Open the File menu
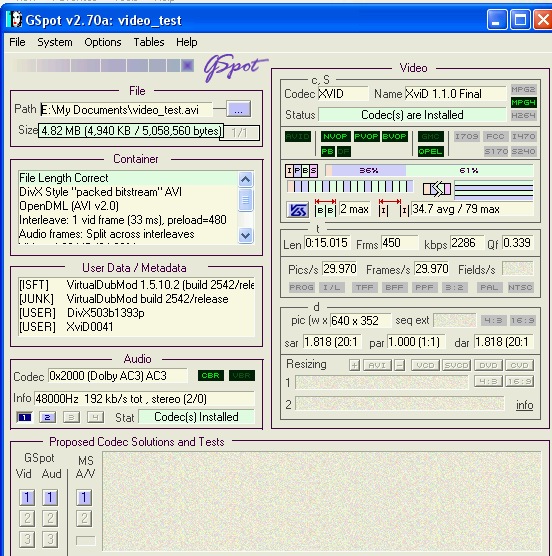Viewport: 552px width, 556px height. (17, 42)
